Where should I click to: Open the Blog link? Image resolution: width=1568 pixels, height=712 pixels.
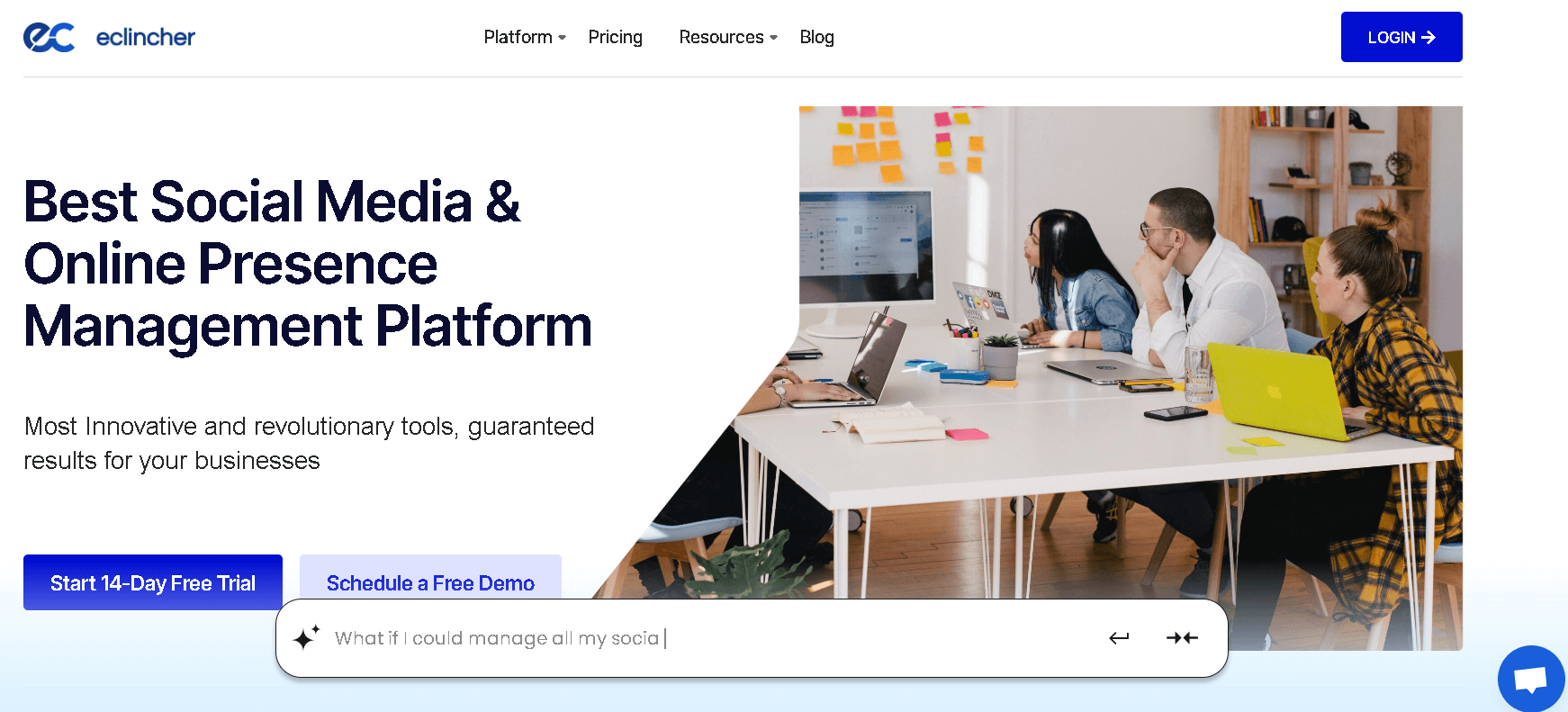pyautogui.click(x=816, y=37)
